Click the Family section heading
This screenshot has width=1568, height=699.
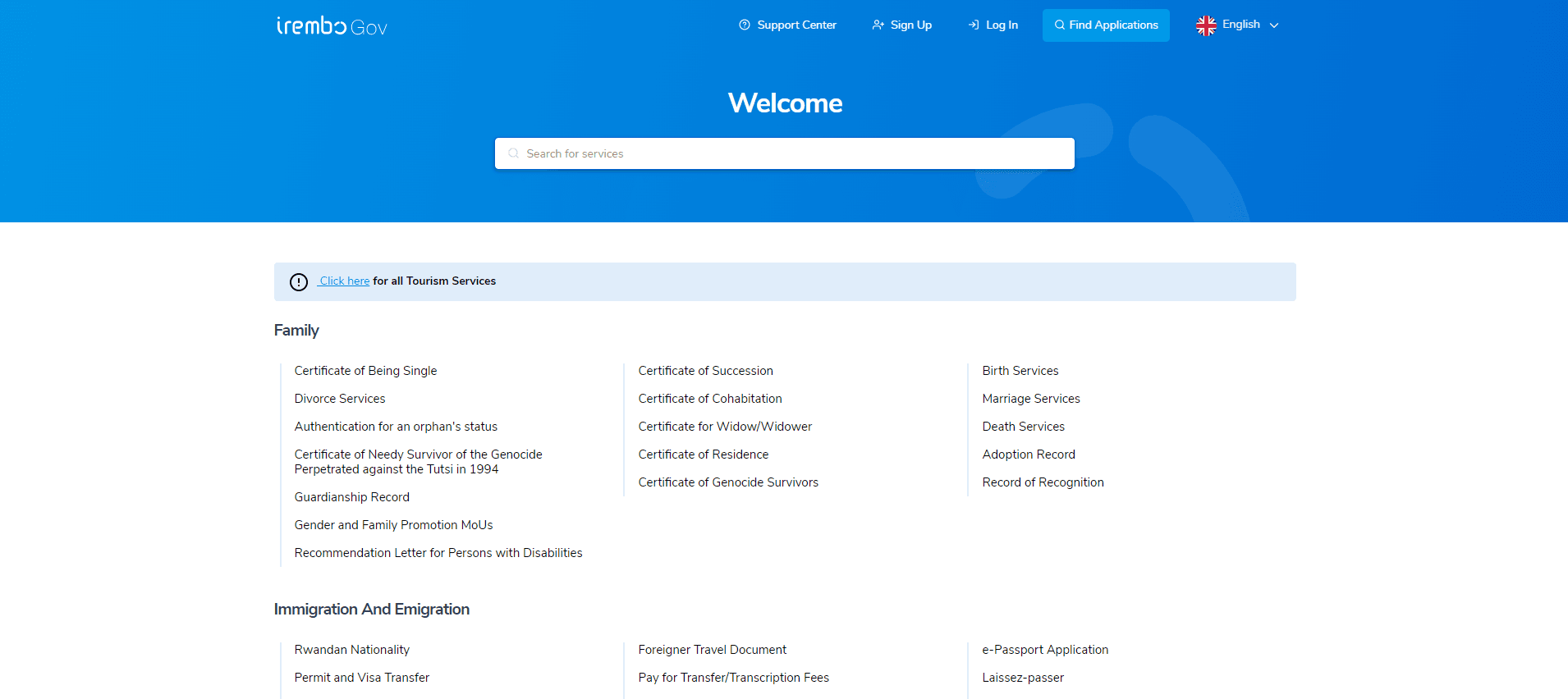click(296, 330)
